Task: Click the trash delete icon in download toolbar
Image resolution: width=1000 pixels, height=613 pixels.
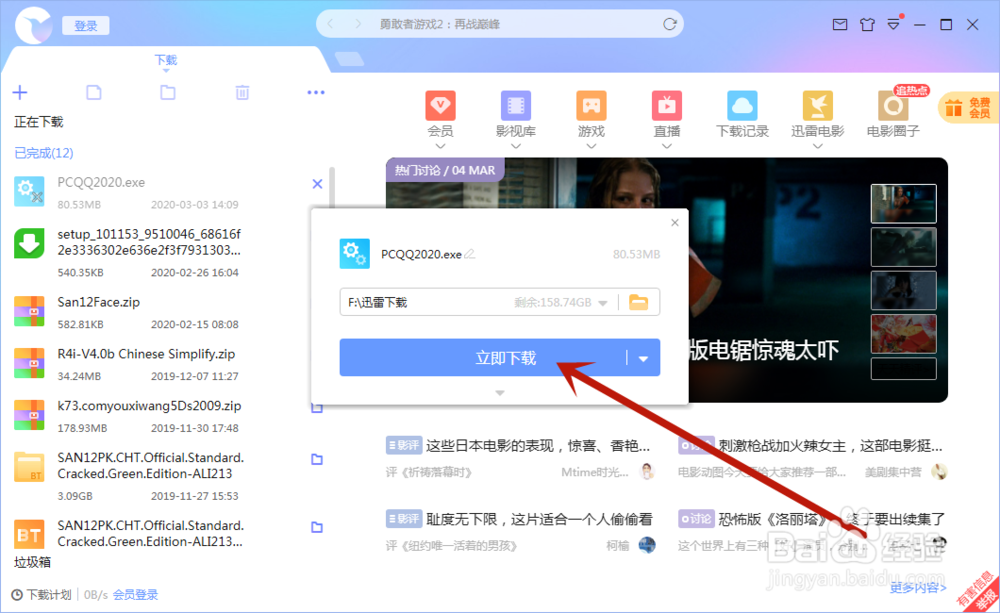Action: (242, 92)
